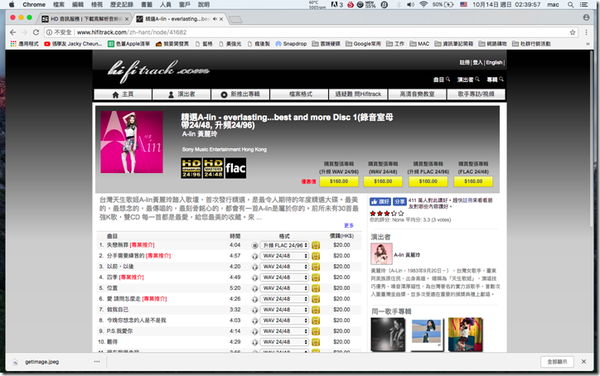
Task: Open the Home tab in site navigation
Action: pyautogui.click(x=122, y=94)
